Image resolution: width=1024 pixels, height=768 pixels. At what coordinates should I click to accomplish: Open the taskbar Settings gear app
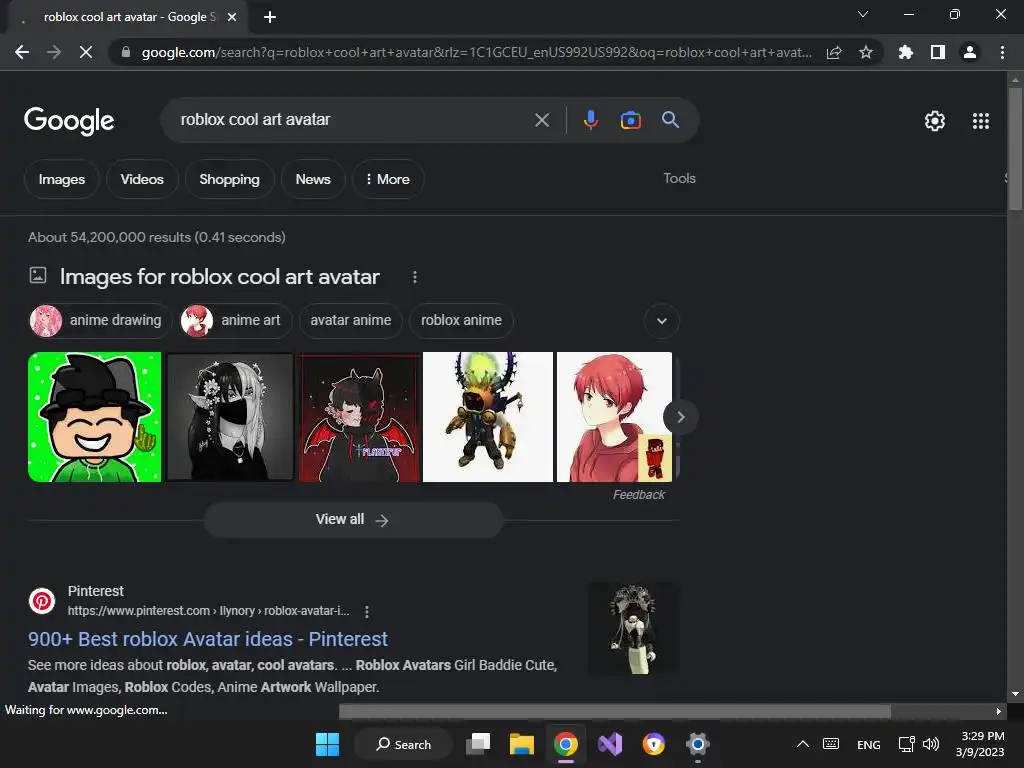(x=697, y=744)
